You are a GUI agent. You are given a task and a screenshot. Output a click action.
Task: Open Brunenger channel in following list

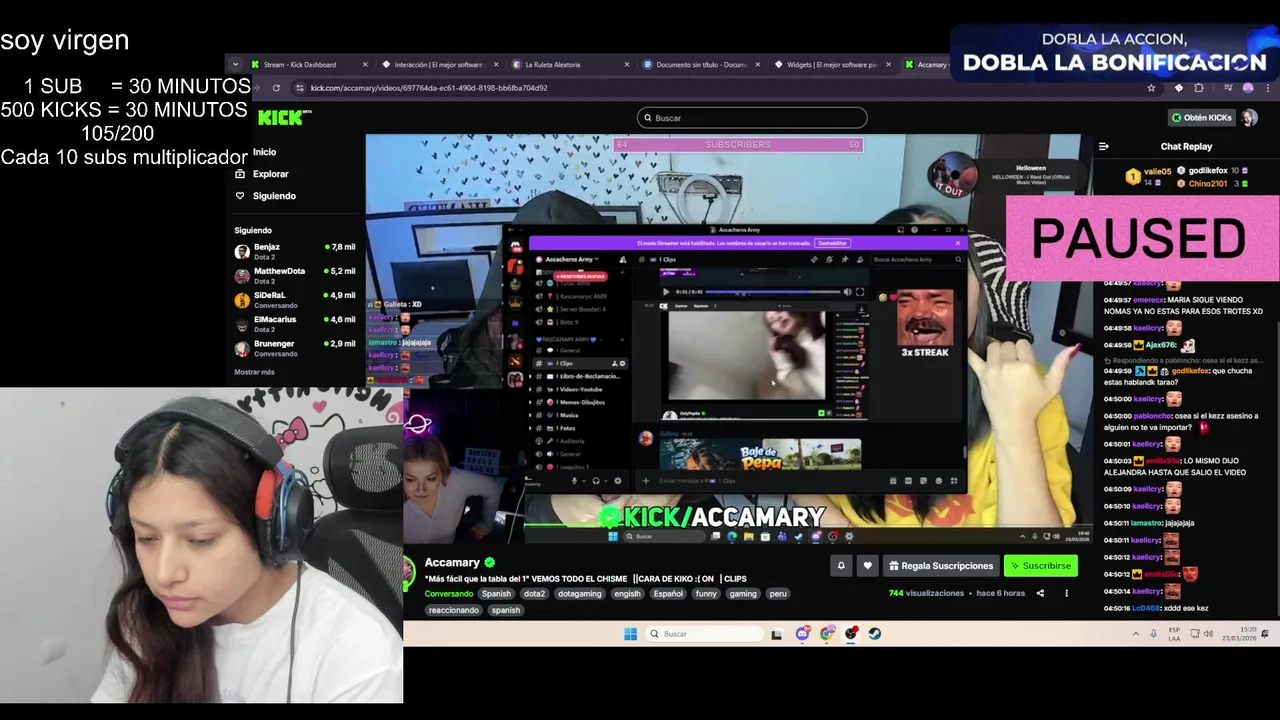point(295,347)
